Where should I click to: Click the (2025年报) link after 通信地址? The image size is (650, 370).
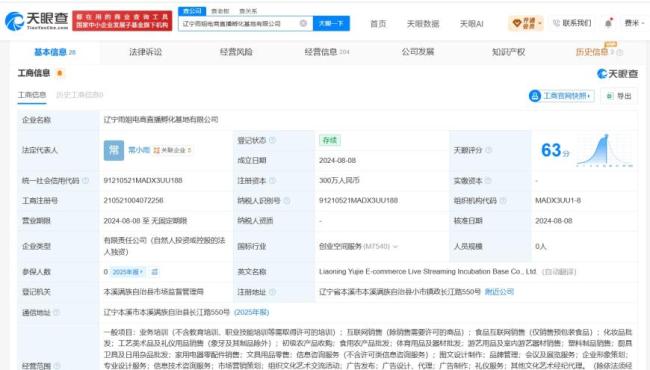252,312
